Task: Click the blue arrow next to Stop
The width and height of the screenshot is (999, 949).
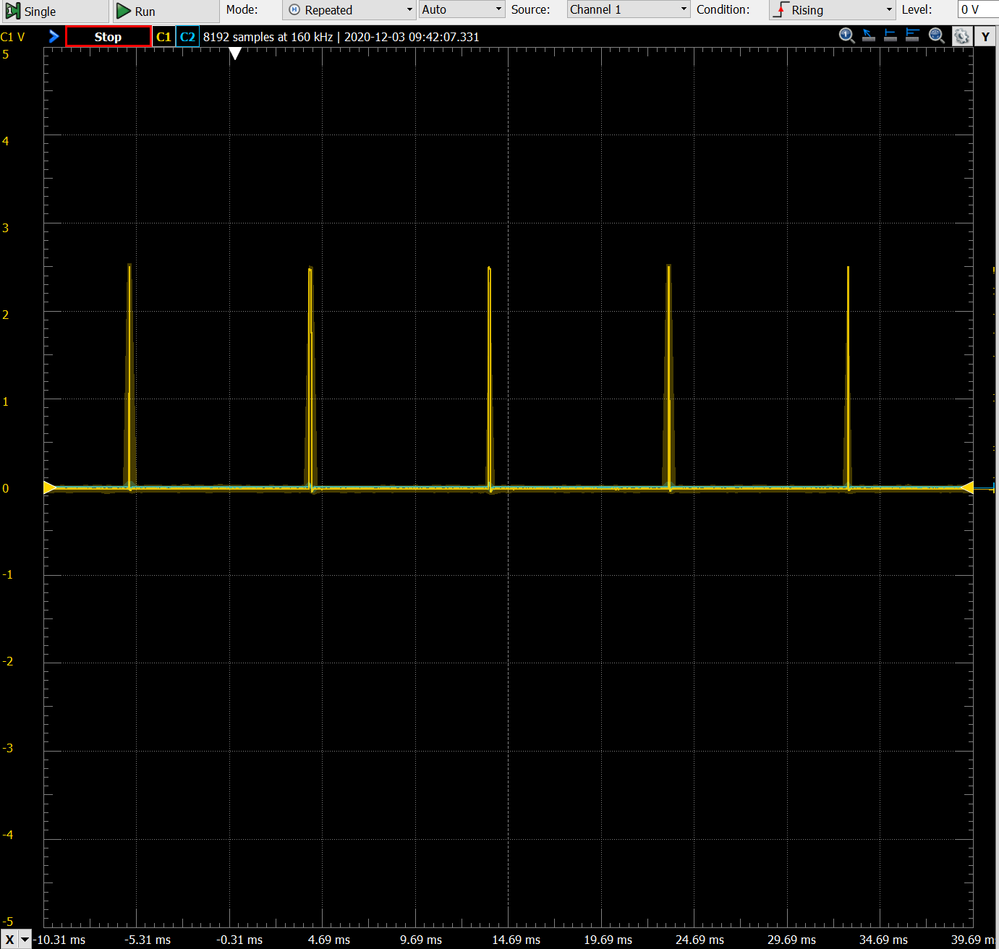Action: click(54, 37)
